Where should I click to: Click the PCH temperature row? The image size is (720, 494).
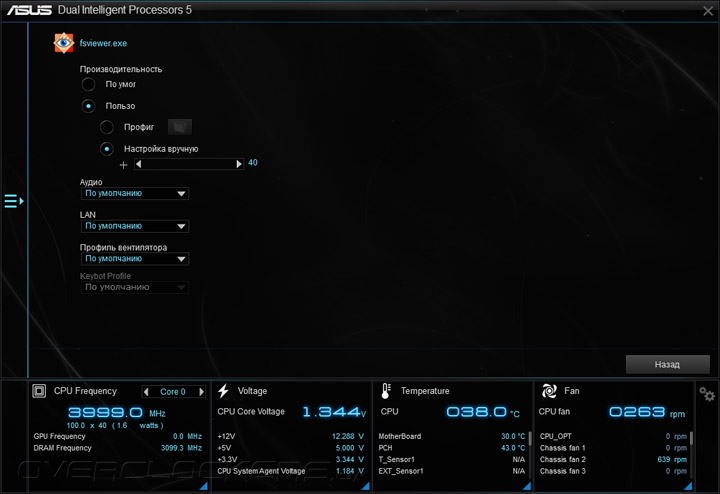point(452,448)
